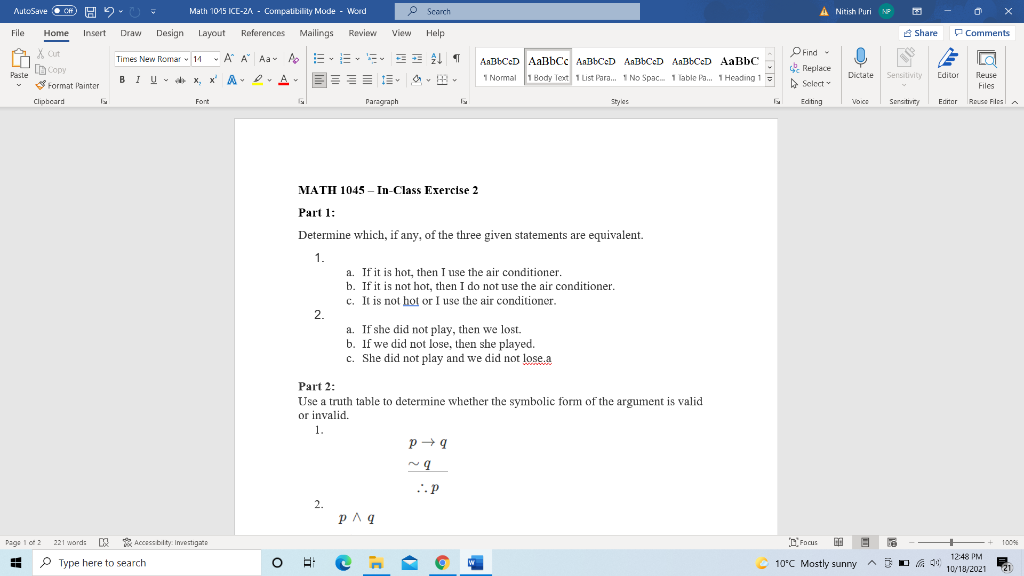Open the Editor pane
Viewport: 1024px width, 576px height.
947,62
